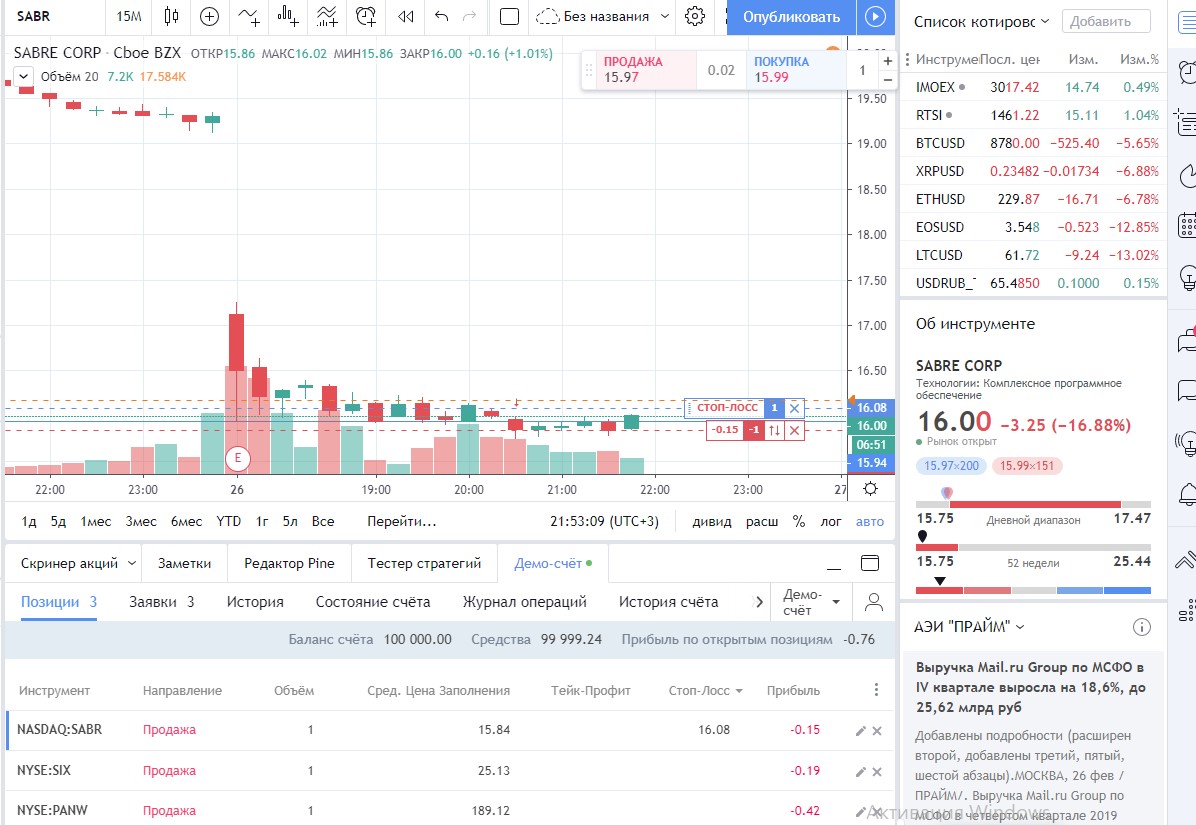The width and height of the screenshot is (1196, 825).
Task: Click the compare or add symbol icon
Action: 209,16
